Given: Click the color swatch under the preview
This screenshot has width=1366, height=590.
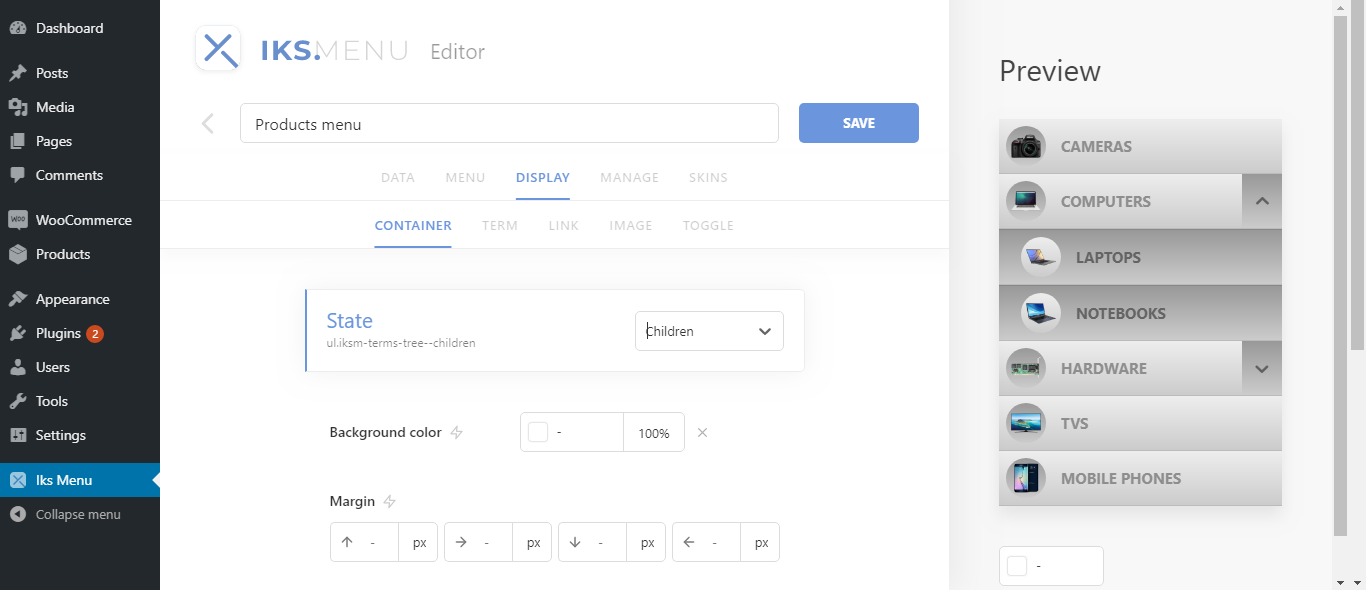Looking at the screenshot, I should point(1017,566).
